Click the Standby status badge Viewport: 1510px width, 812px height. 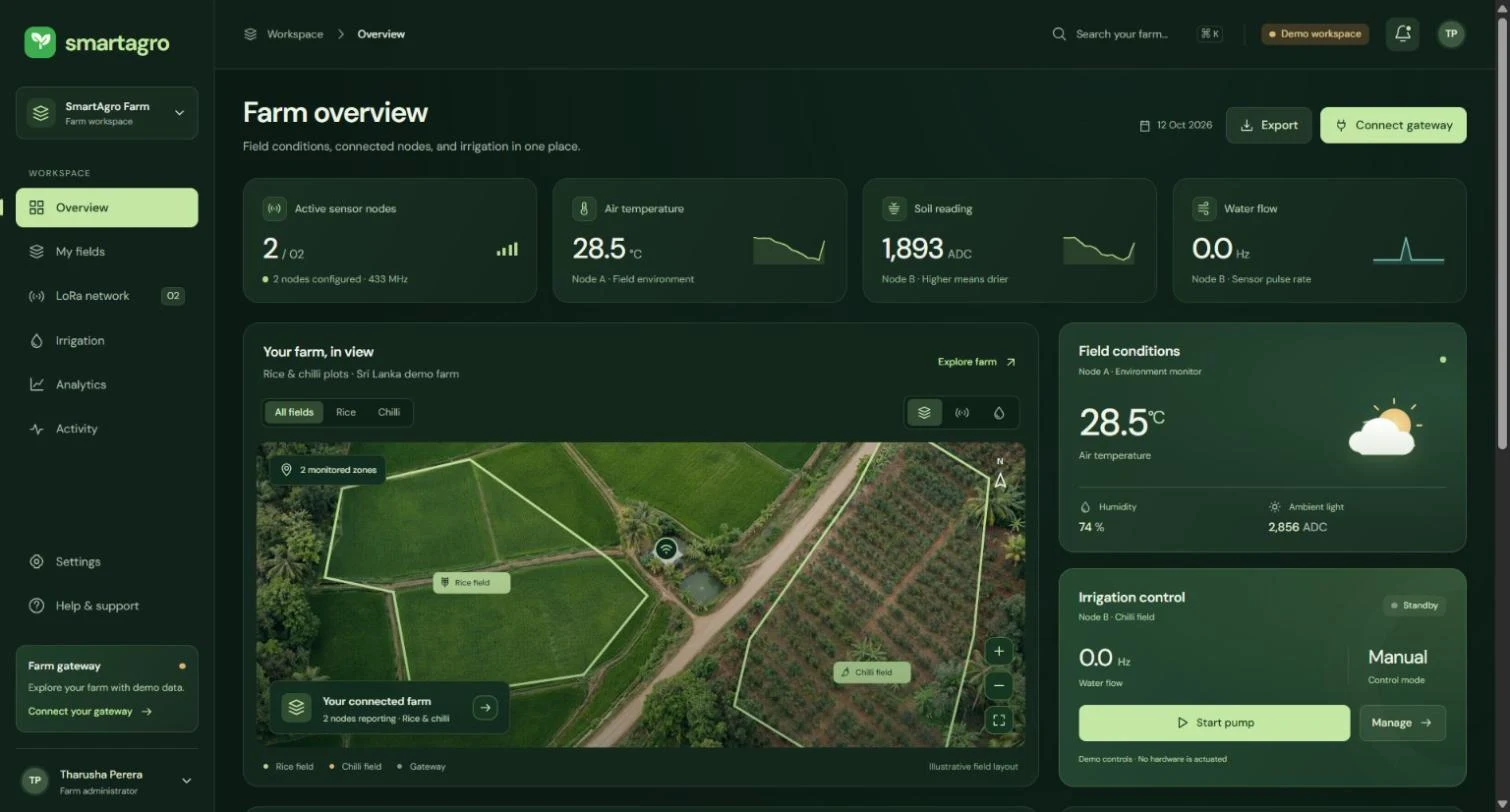tap(1414, 606)
